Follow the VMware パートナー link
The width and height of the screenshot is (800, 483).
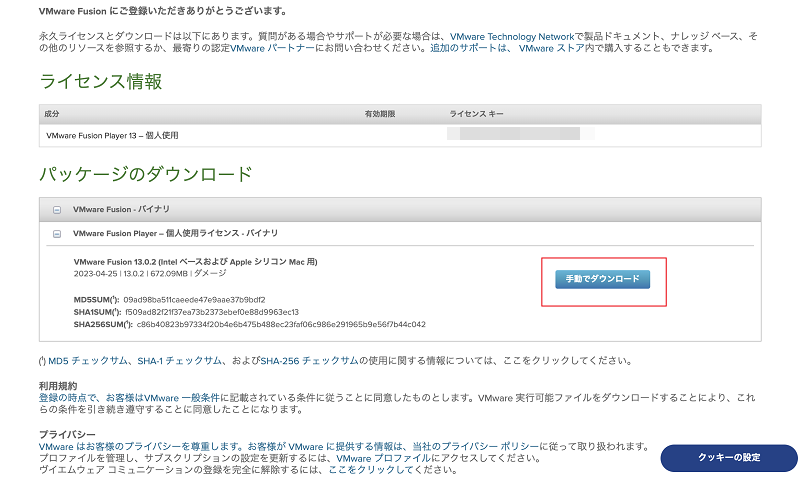click(272, 48)
